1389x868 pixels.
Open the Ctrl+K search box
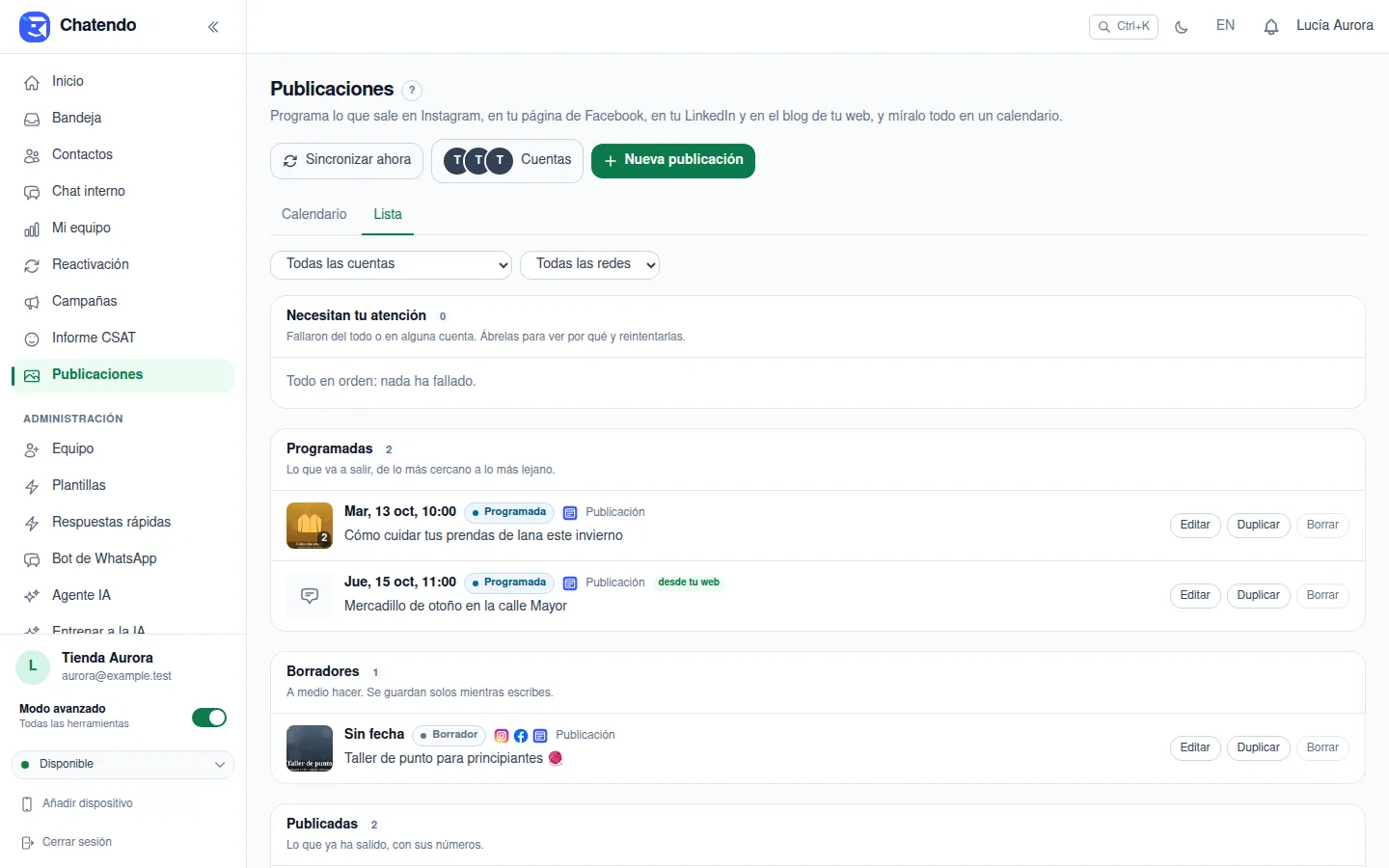click(1124, 27)
